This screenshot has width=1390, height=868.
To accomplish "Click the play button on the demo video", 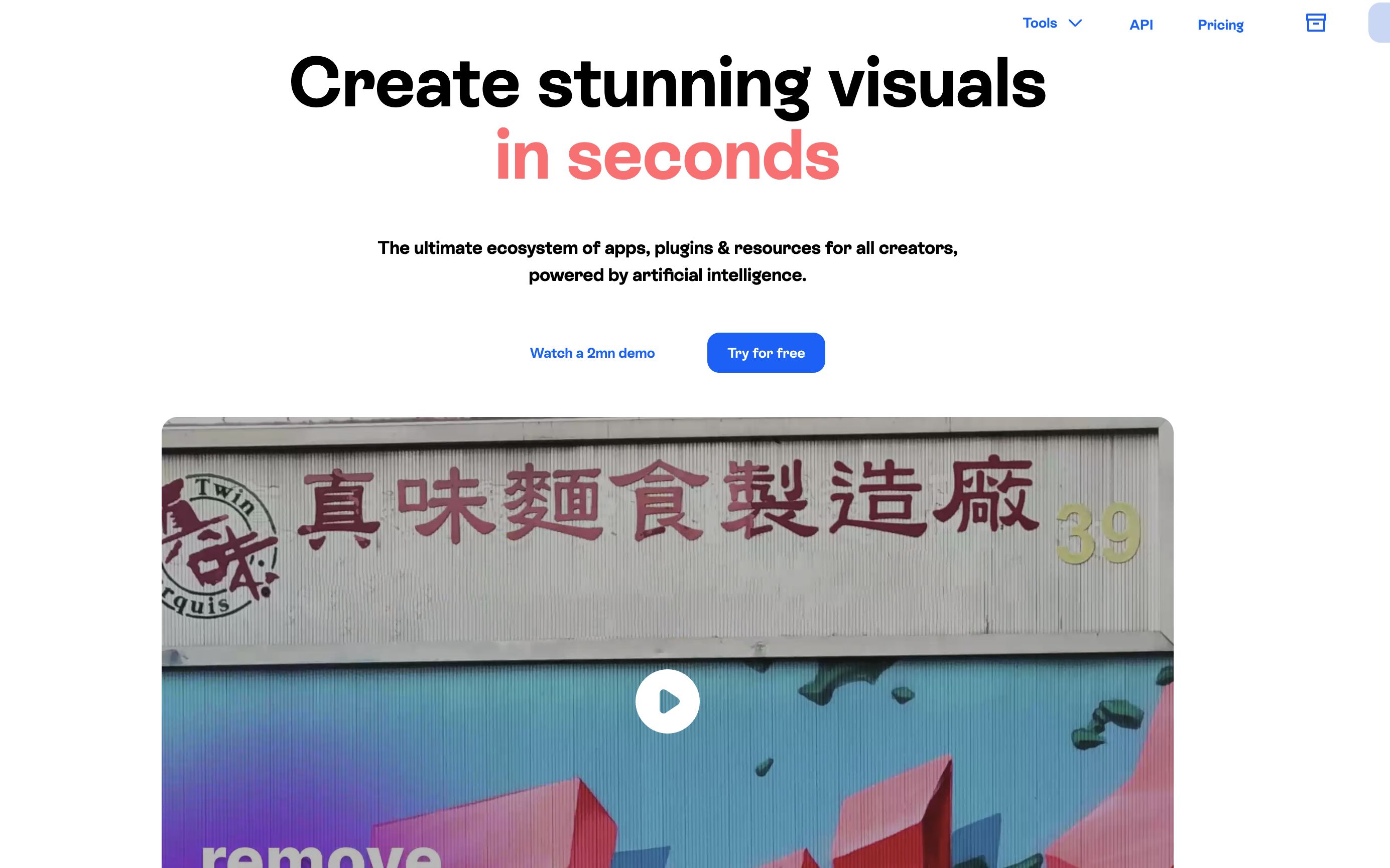I will 668,701.
